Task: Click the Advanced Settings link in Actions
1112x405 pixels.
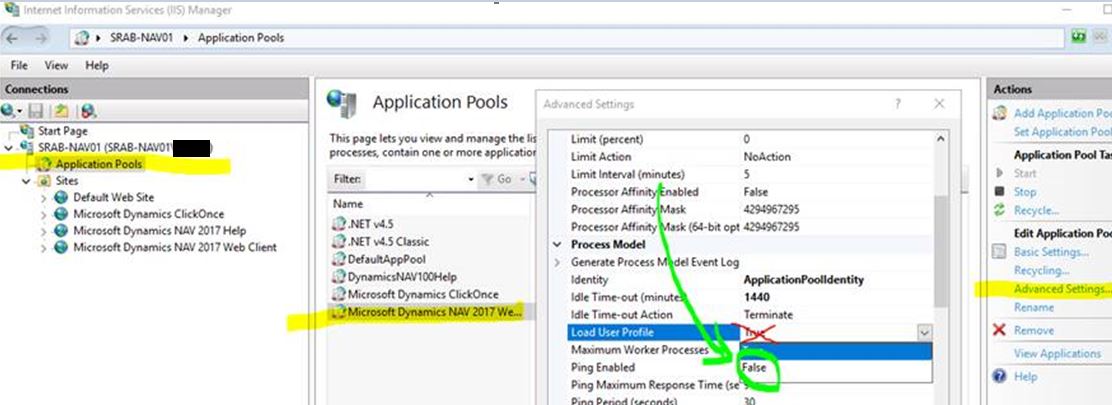Action: tap(1062, 289)
